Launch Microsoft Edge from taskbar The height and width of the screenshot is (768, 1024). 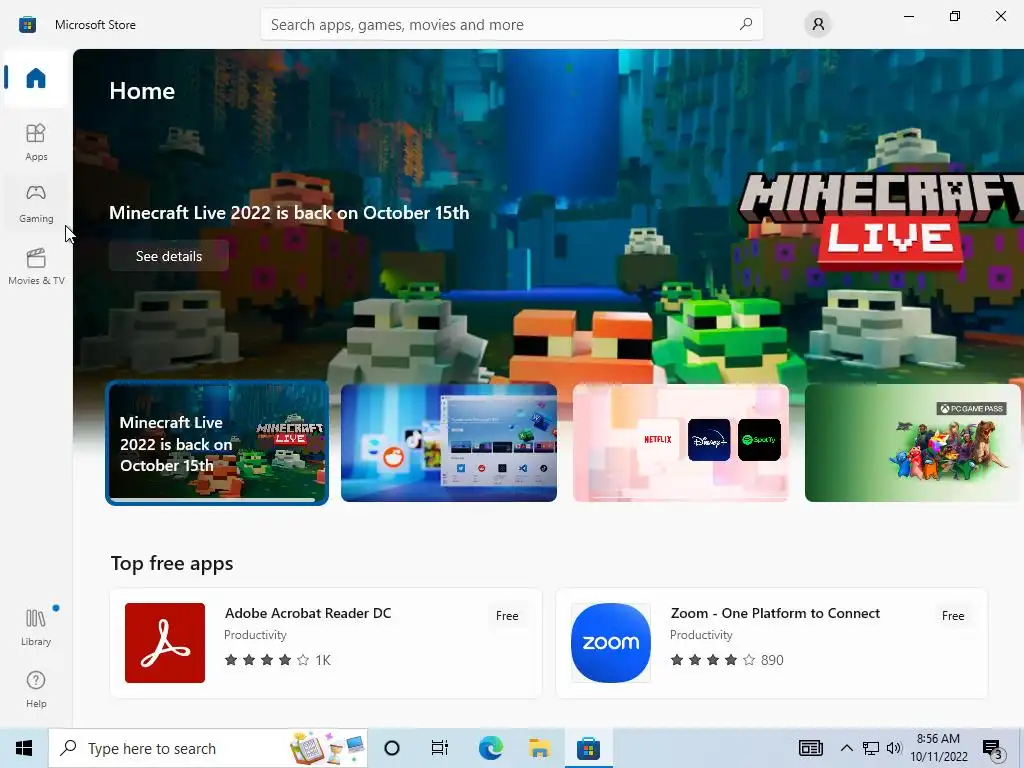pos(490,748)
